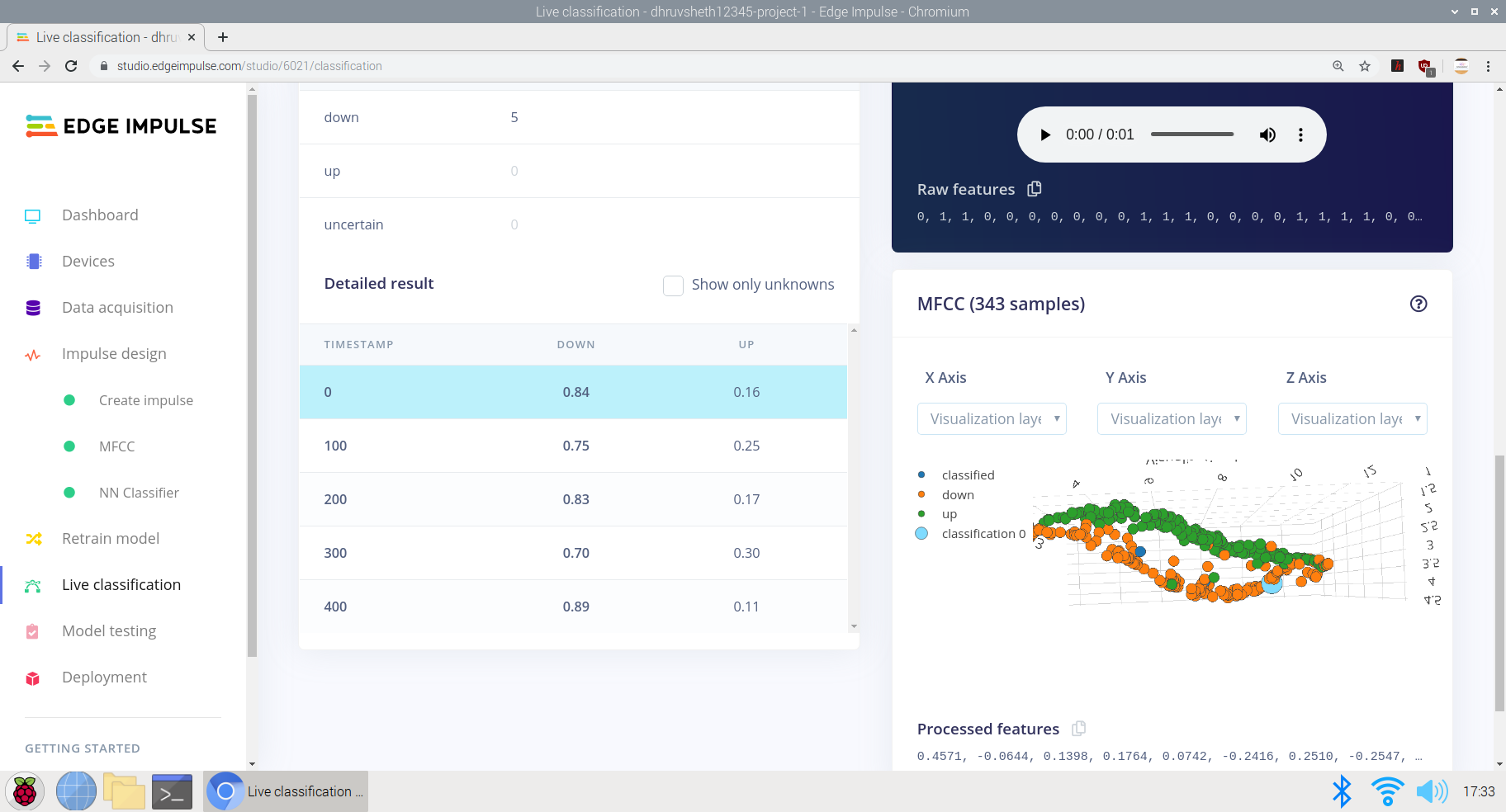Open Model testing page

tap(109, 631)
